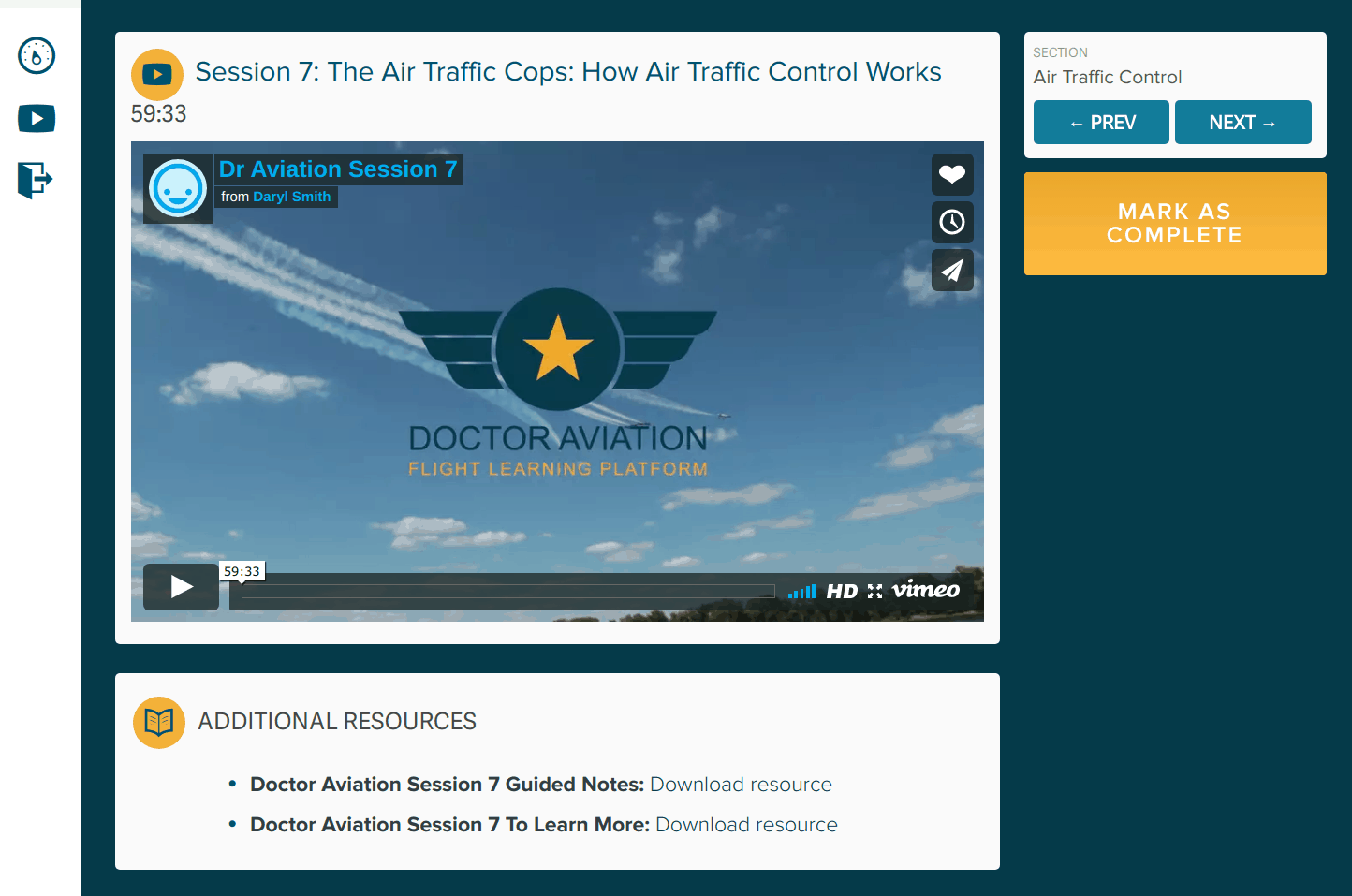Open the Vimeo logo link
The image size is (1352, 896).
tap(926, 590)
